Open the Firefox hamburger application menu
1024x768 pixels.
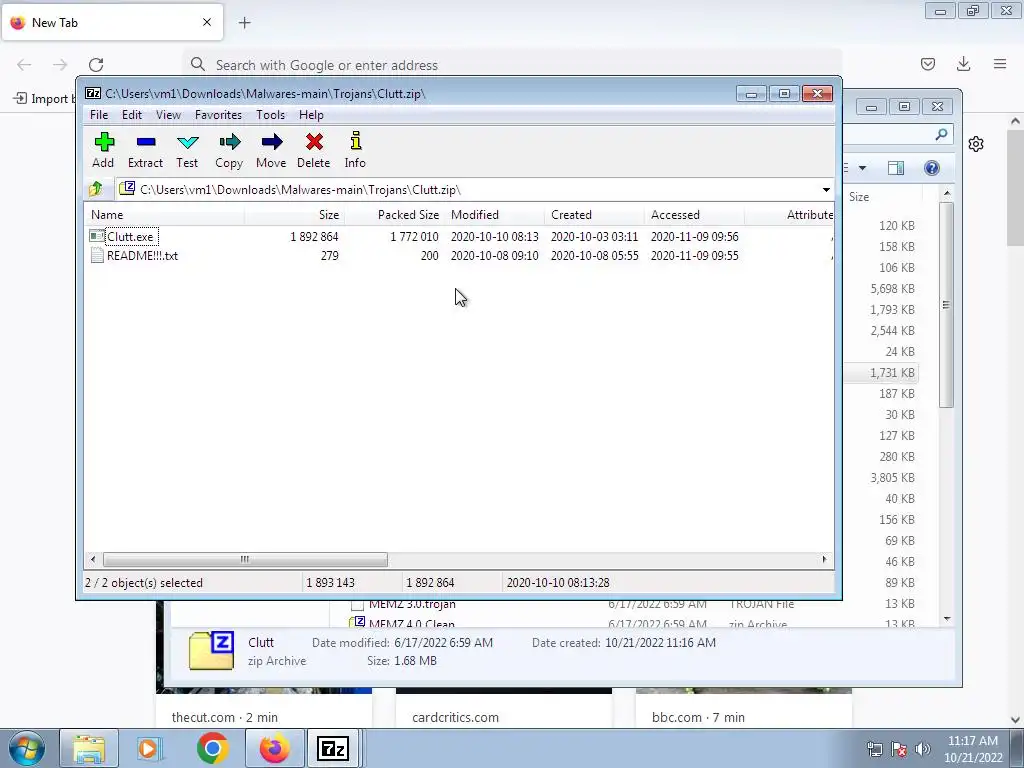(x=1000, y=64)
